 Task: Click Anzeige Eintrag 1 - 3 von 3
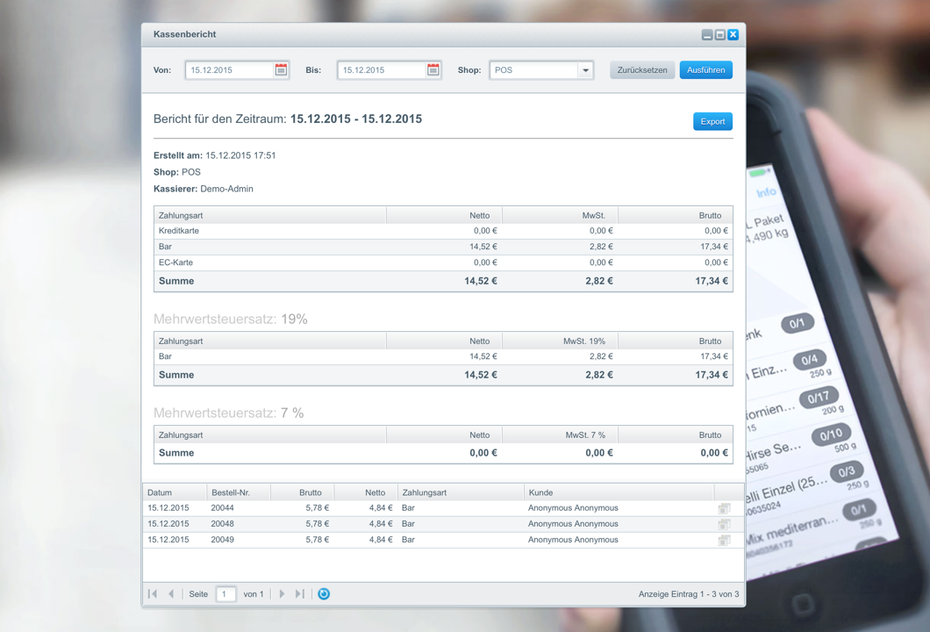point(689,594)
